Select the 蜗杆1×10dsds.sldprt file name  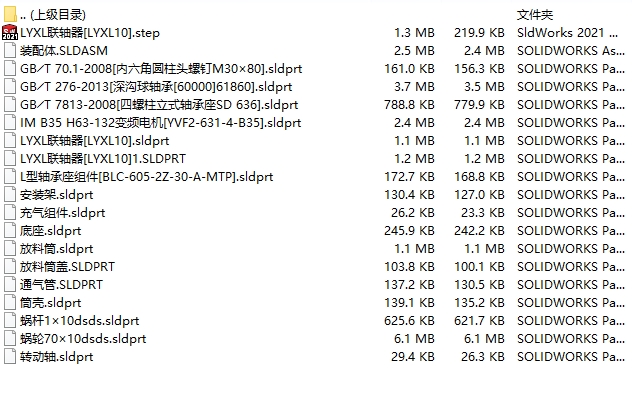click(79, 321)
